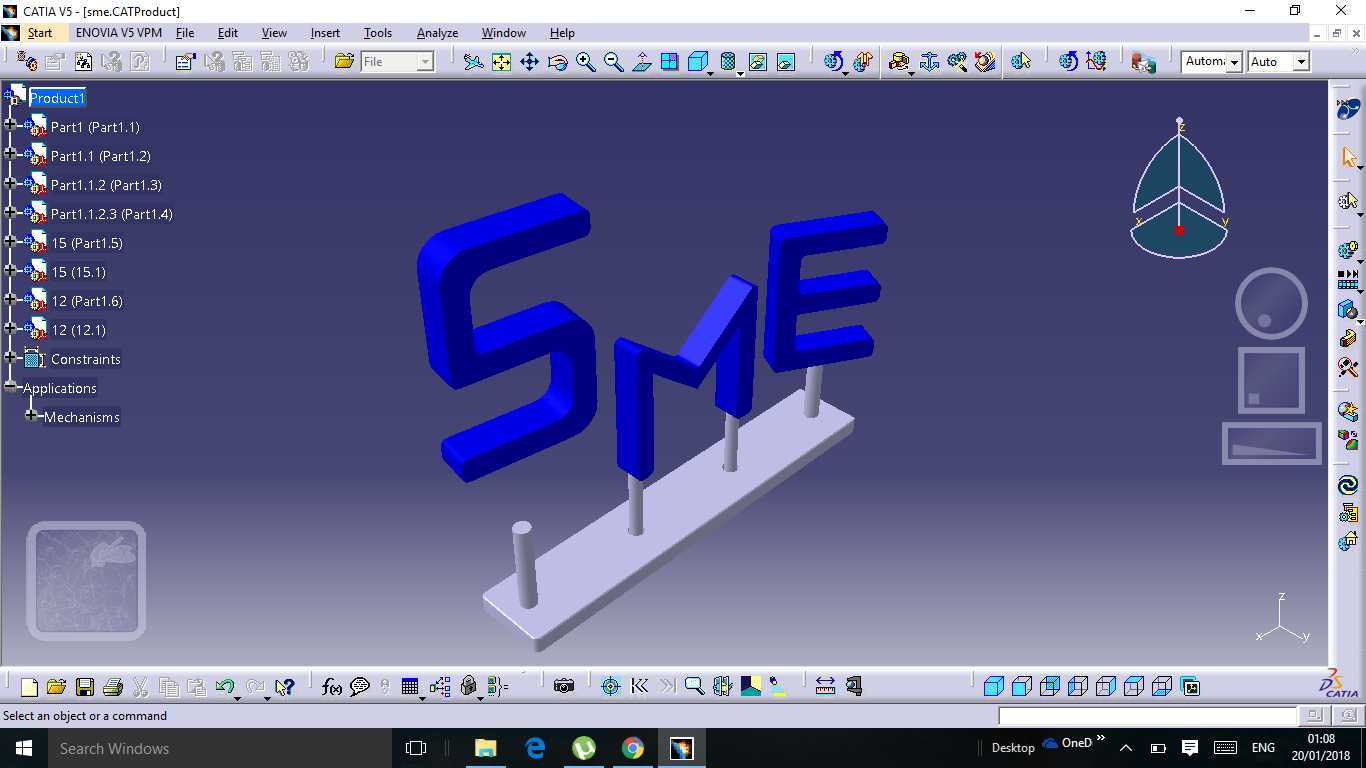The height and width of the screenshot is (768, 1366).
Task: Click the hammer tool in right toolbar
Action: (x=1348, y=367)
